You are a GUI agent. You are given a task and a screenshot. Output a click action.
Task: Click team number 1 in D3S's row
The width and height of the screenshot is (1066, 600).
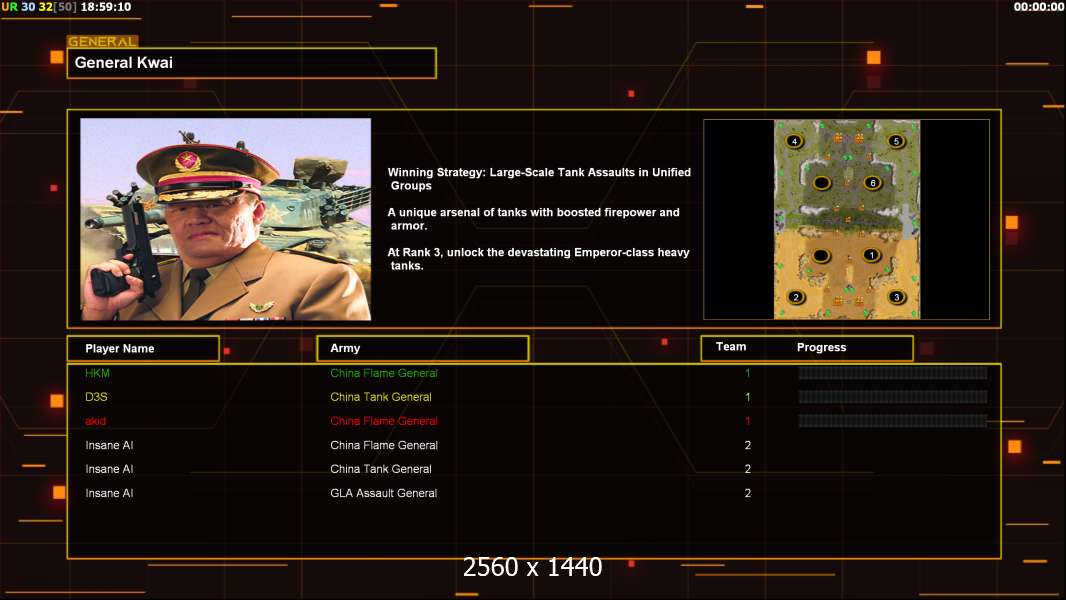[x=748, y=397]
